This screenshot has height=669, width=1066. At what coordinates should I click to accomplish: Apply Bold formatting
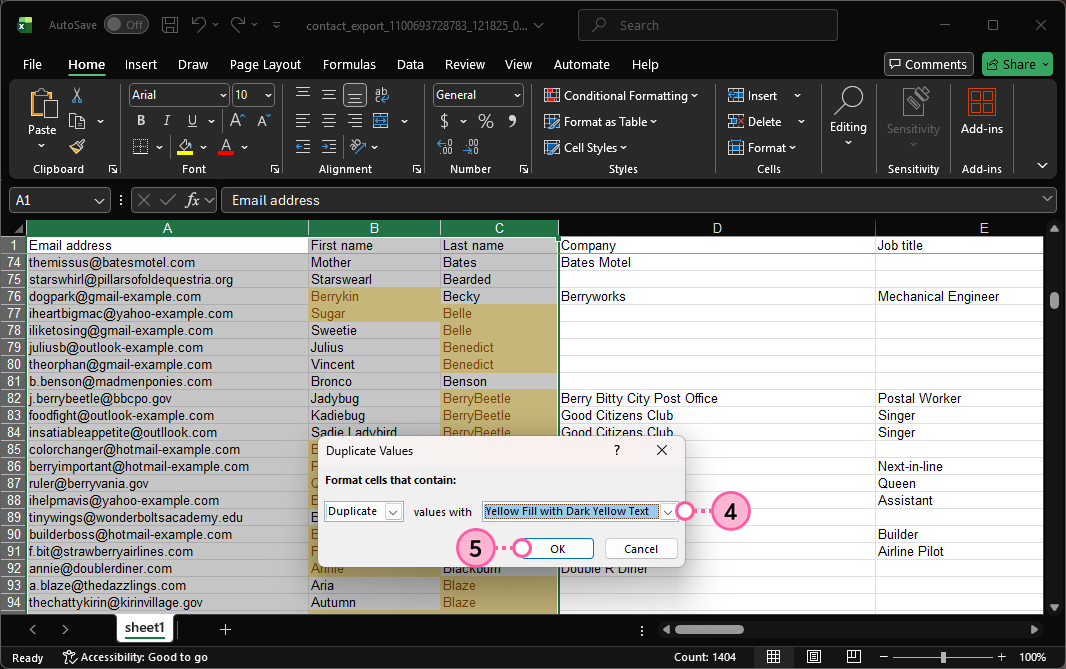(x=141, y=121)
